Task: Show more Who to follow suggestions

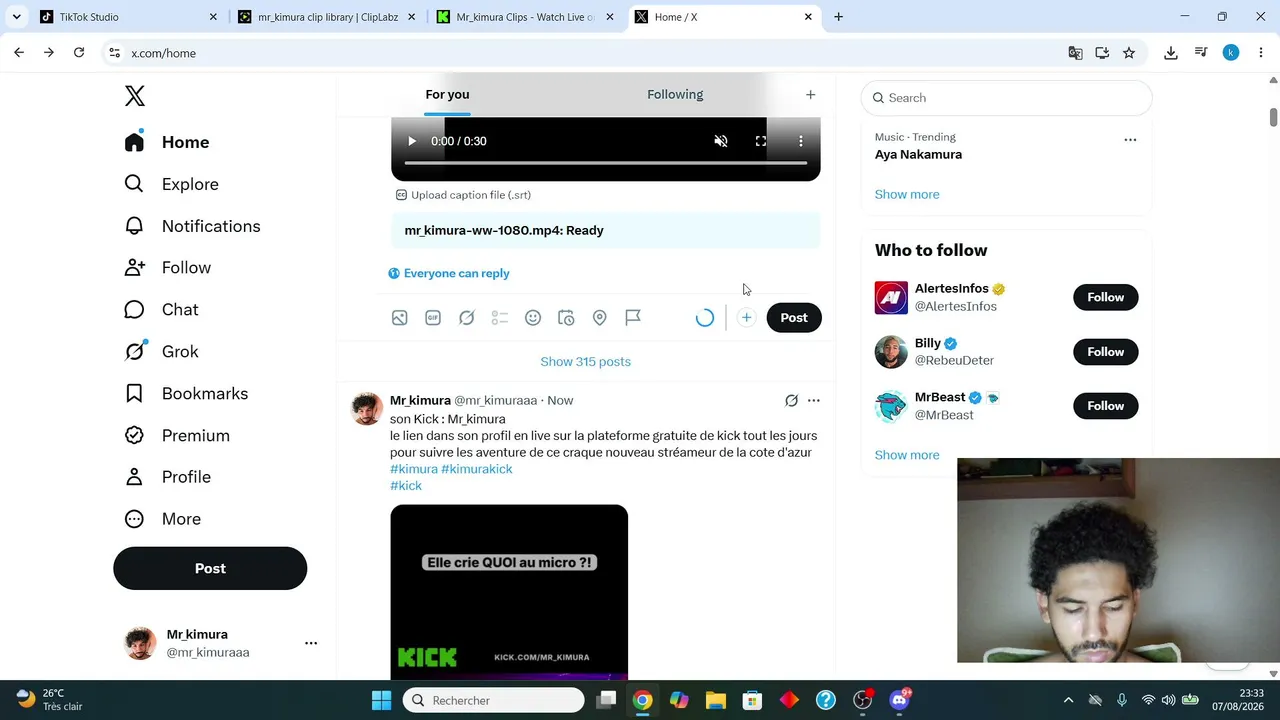Action: pyautogui.click(x=907, y=455)
